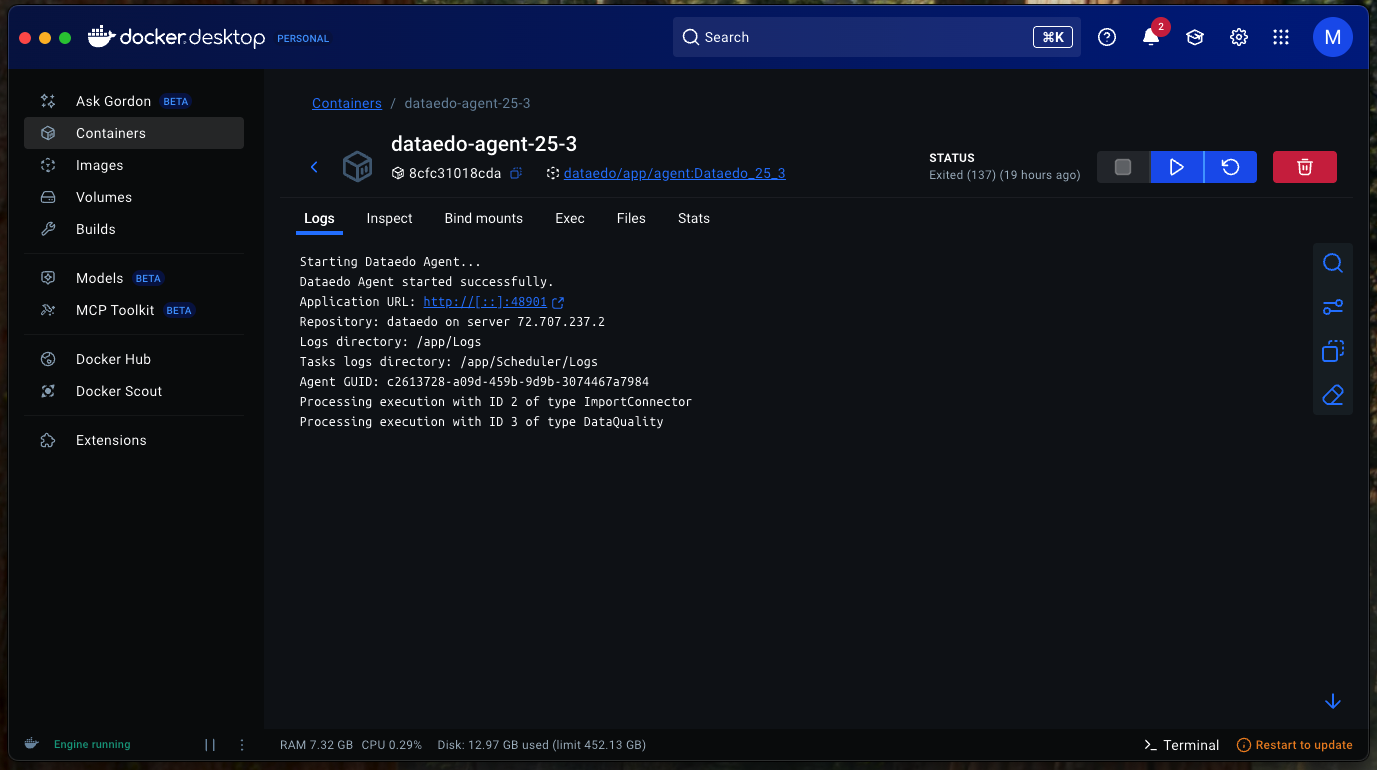Click the Agent GUID log line
The width and height of the screenshot is (1377, 770).
474,382
